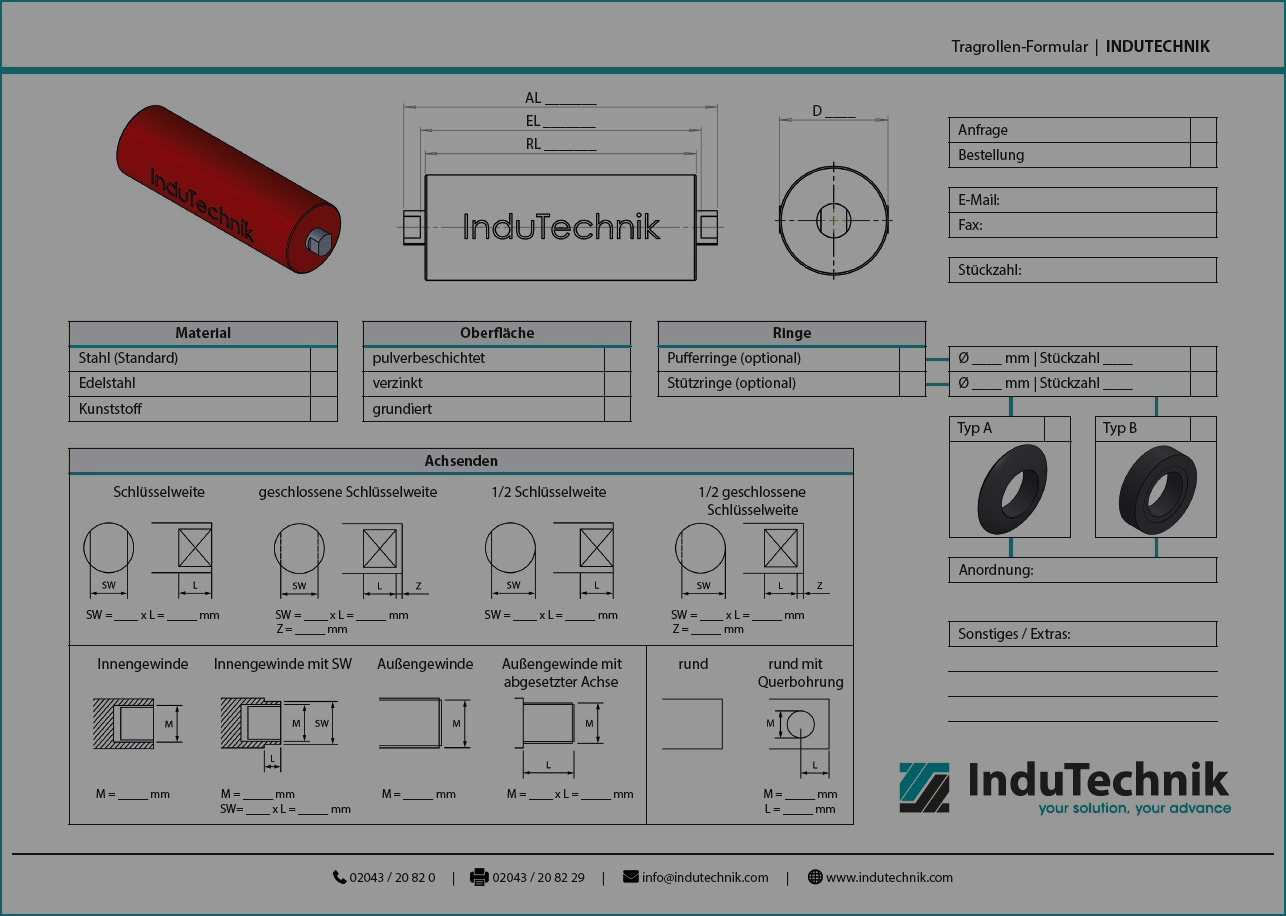The image size is (1286, 916).
Task: Check the Typ B ring box
Action: [1203, 429]
